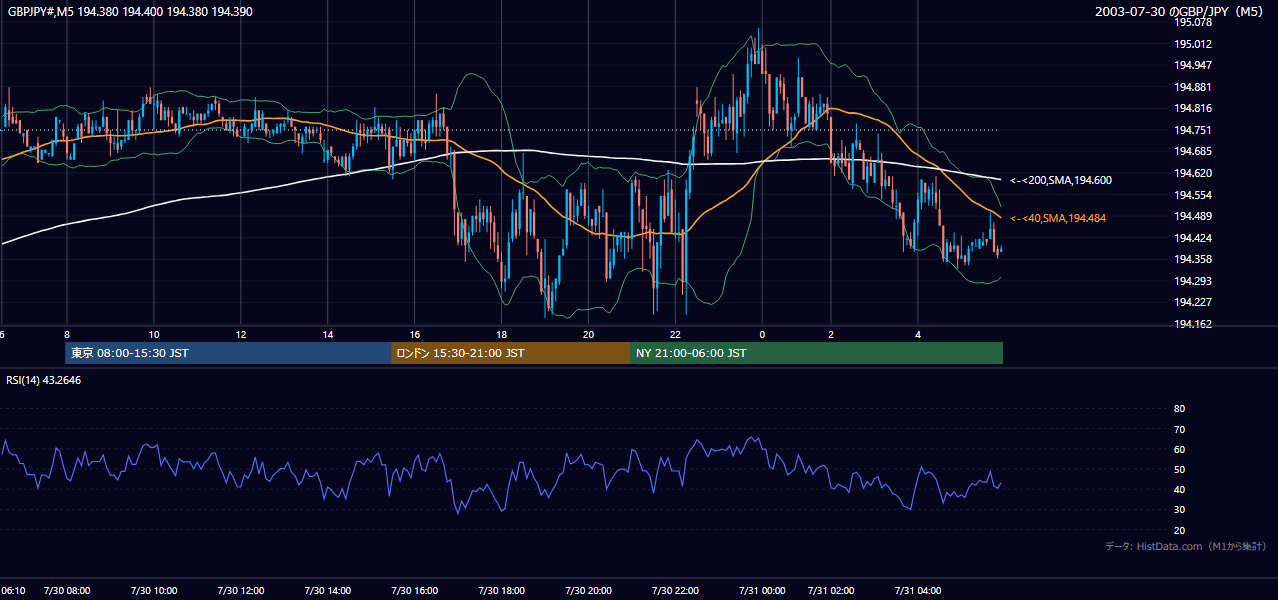
Task: Click the bottom time label 7/30 22:00
Action: click(x=676, y=591)
